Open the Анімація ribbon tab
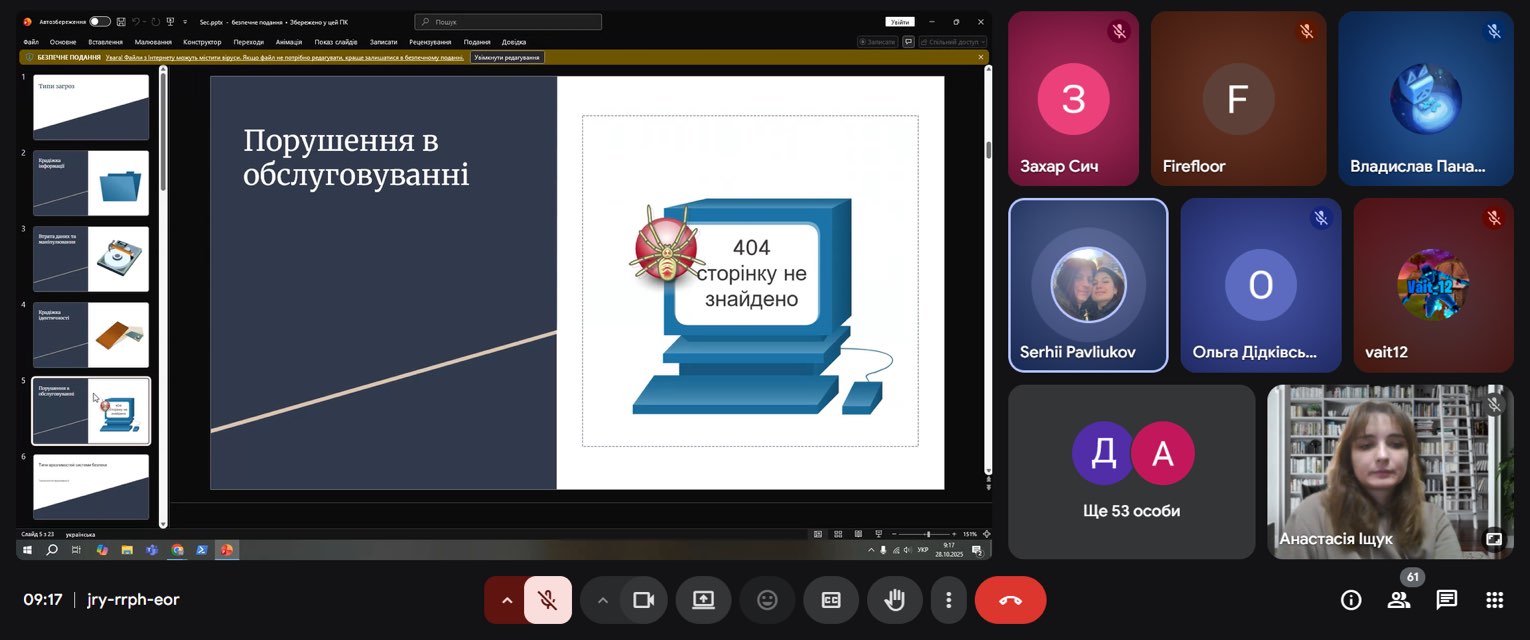1530x640 pixels. coord(289,42)
